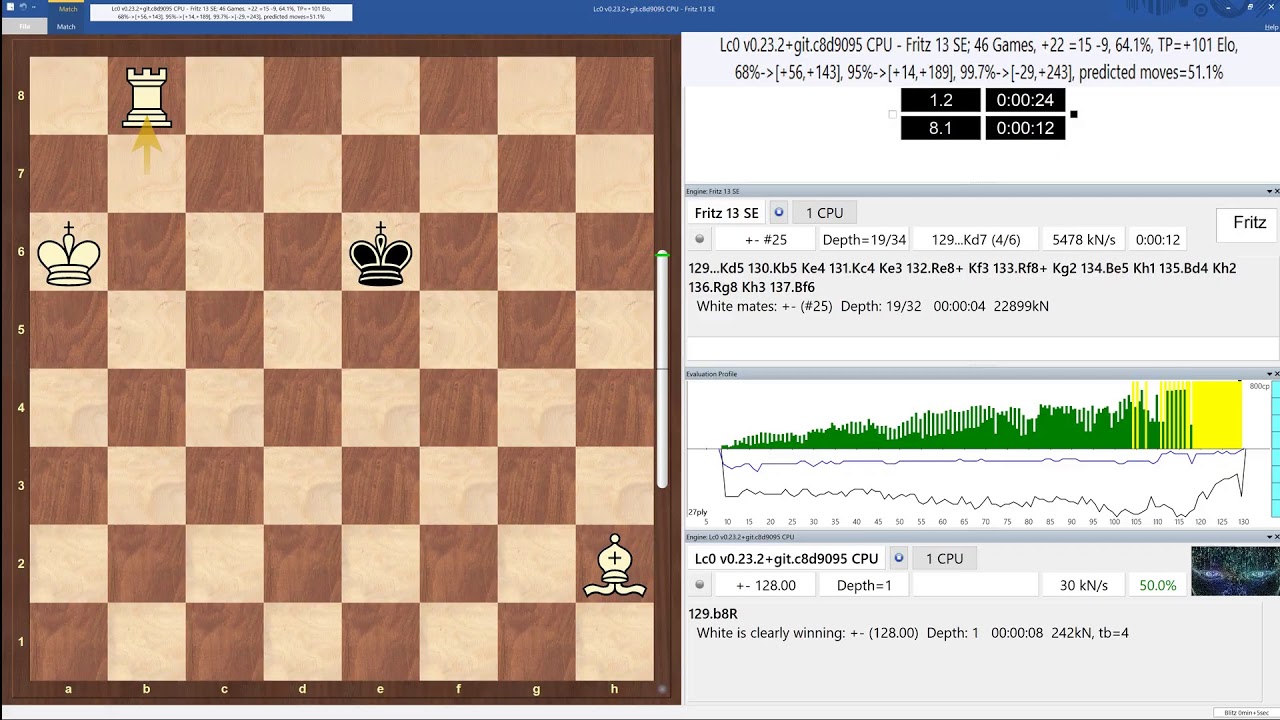Click the white rook on b8
Image resolution: width=1280 pixels, height=720 pixels.
click(x=147, y=97)
